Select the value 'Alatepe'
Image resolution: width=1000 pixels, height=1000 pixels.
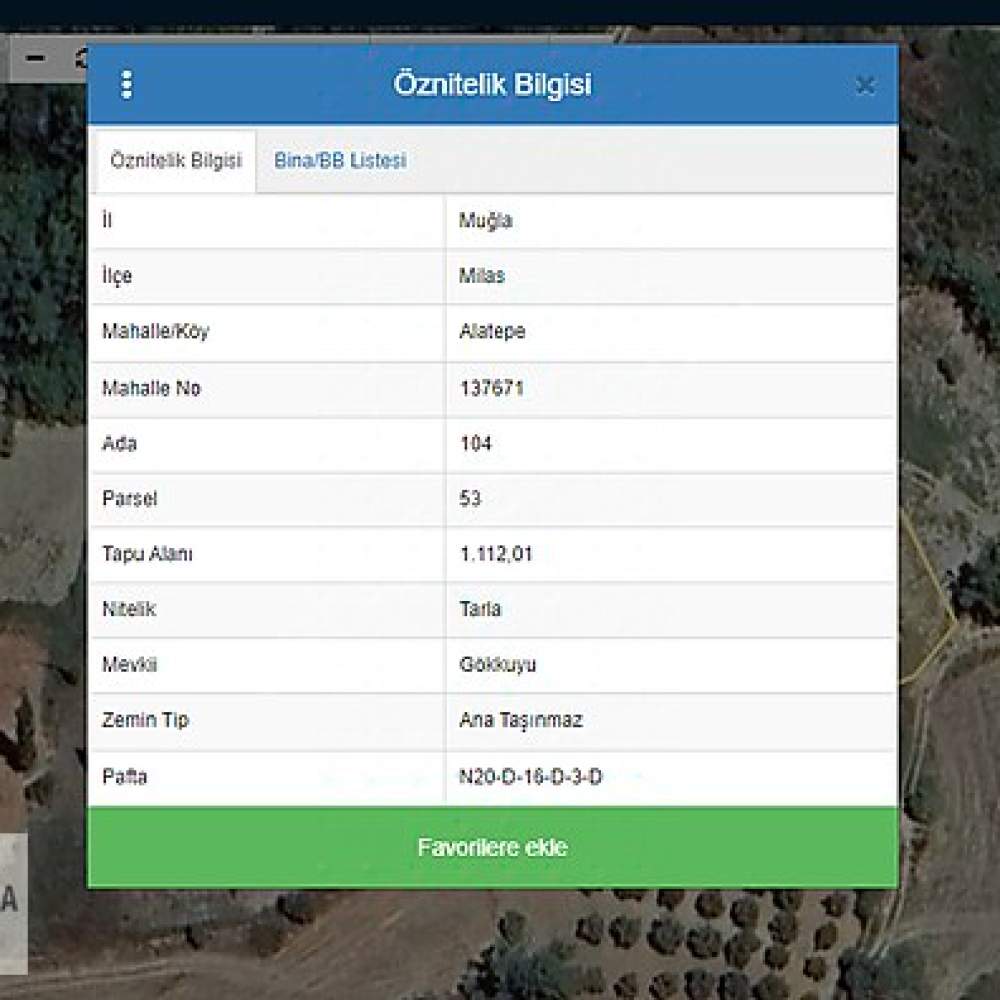492,332
